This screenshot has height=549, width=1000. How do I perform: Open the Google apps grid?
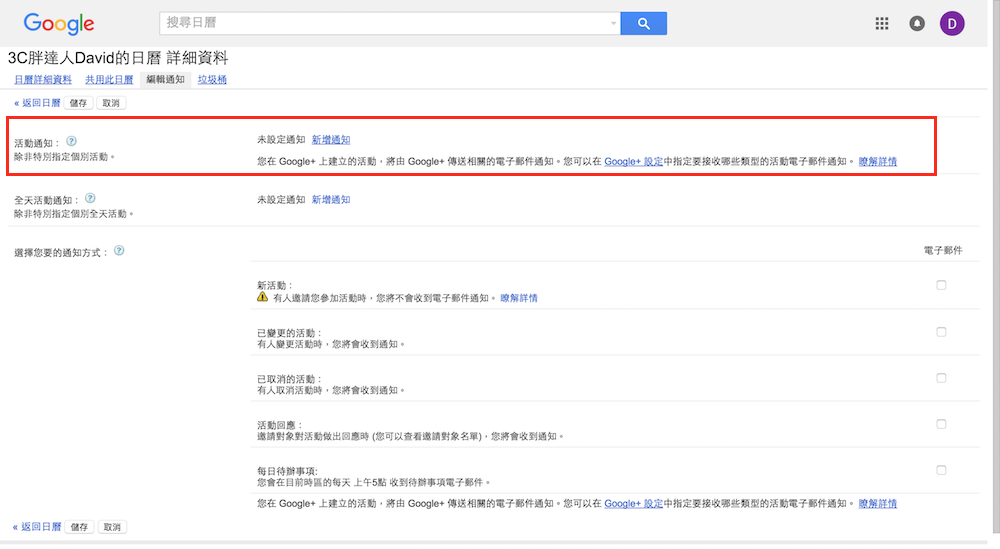coord(882,24)
